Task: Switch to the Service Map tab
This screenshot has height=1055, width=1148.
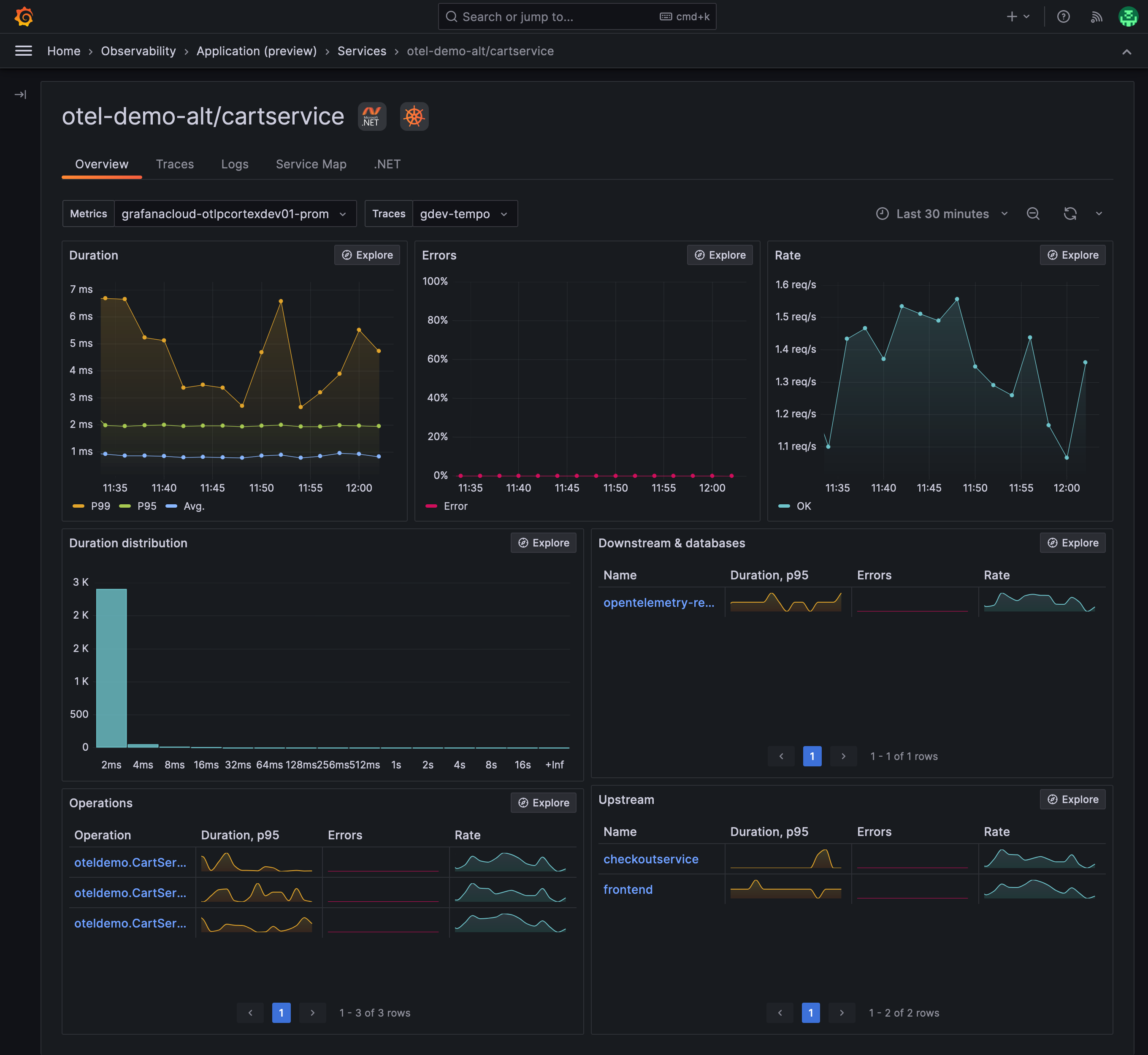Action: [311, 165]
